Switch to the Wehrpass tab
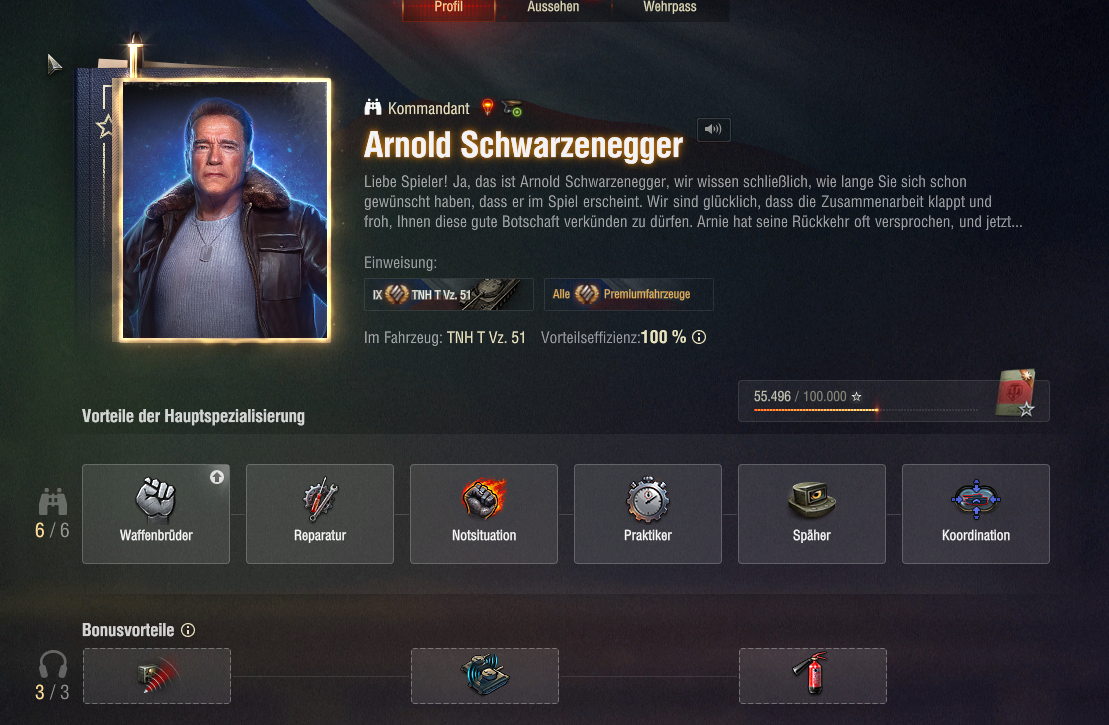The image size is (1109, 725). pos(670,8)
